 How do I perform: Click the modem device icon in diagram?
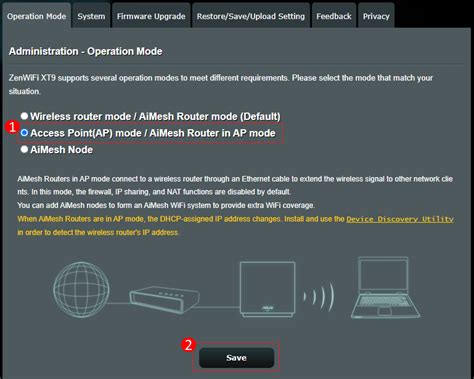pos(165,300)
